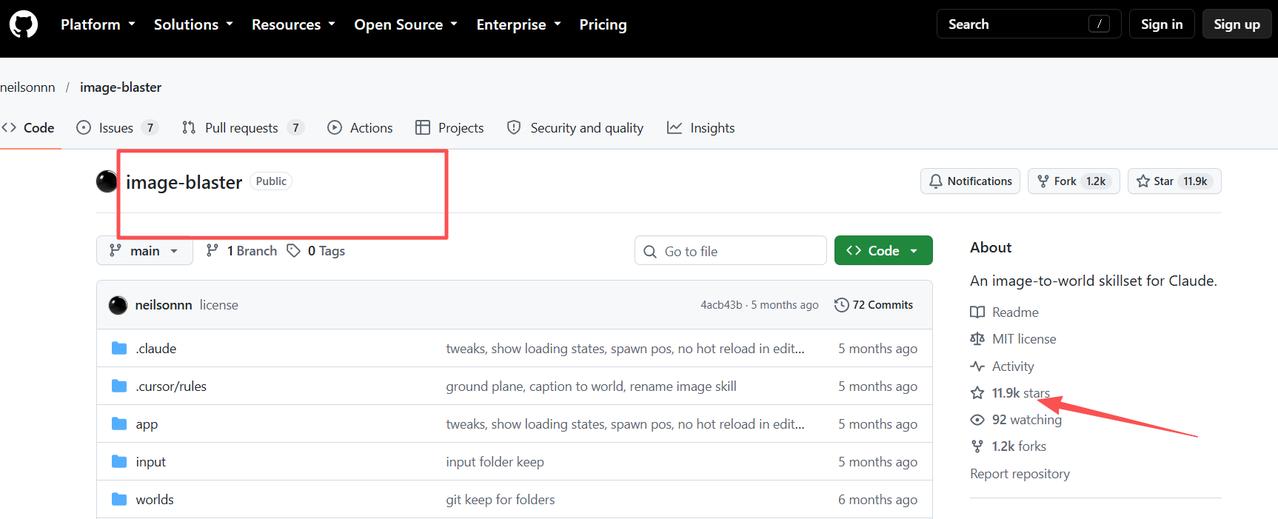
Task: Open the Projects tab
Action: (x=449, y=128)
